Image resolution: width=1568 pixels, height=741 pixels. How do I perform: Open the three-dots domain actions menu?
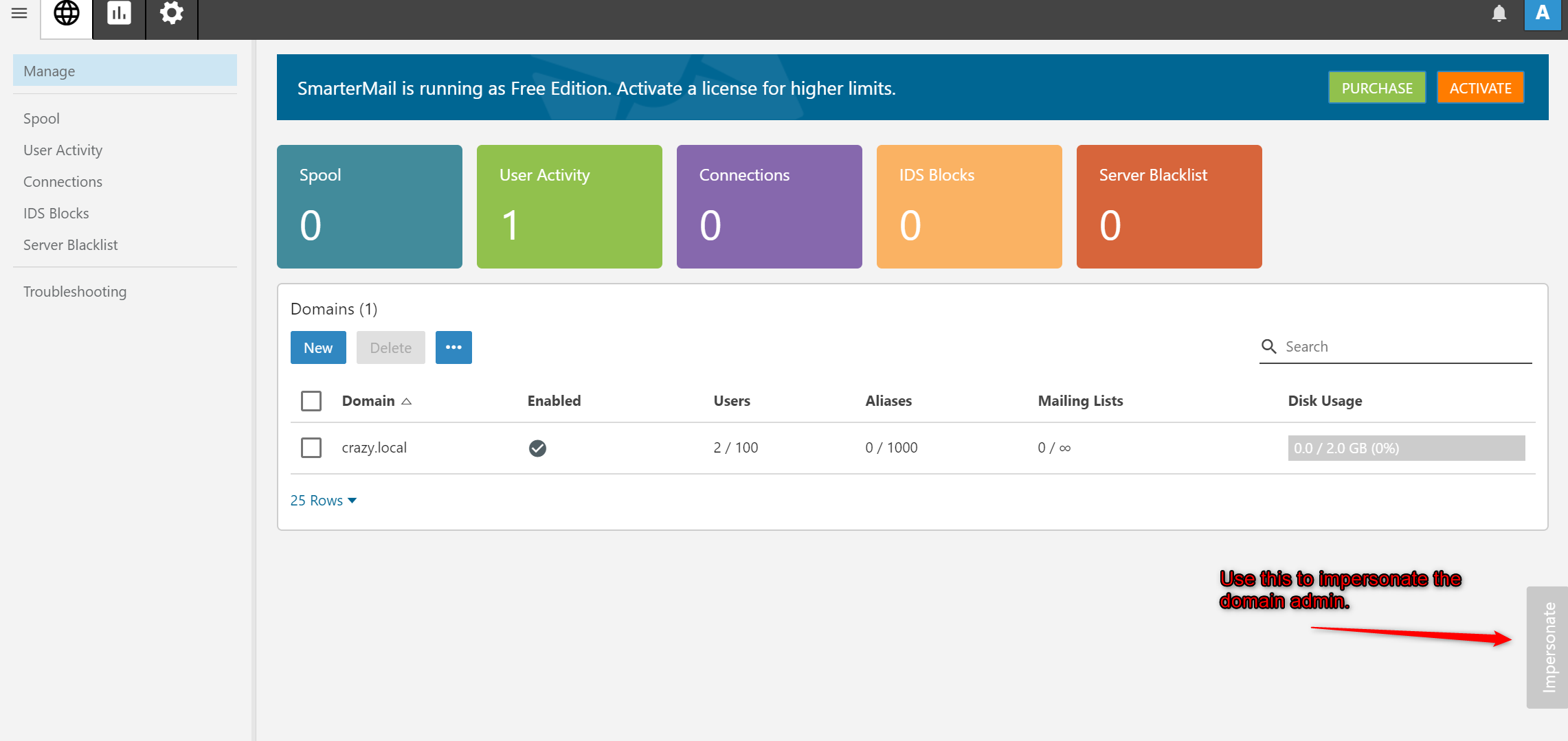[x=453, y=347]
